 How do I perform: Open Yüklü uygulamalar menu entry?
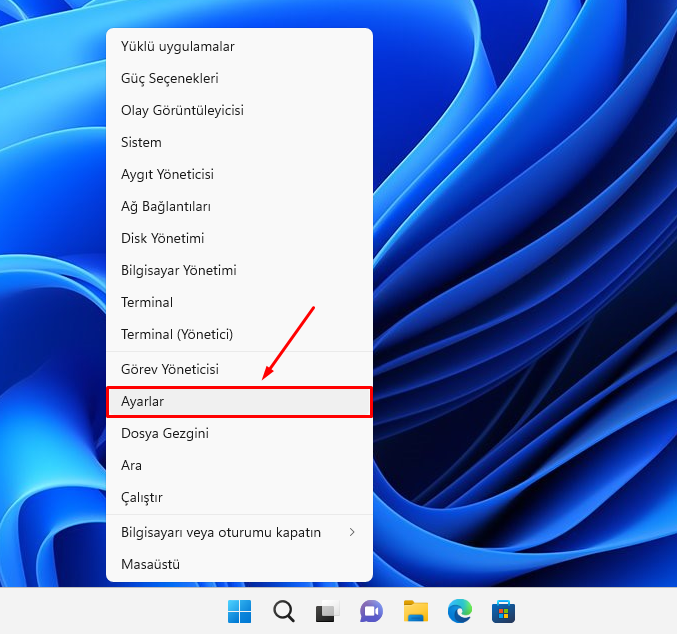tap(178, 46)
